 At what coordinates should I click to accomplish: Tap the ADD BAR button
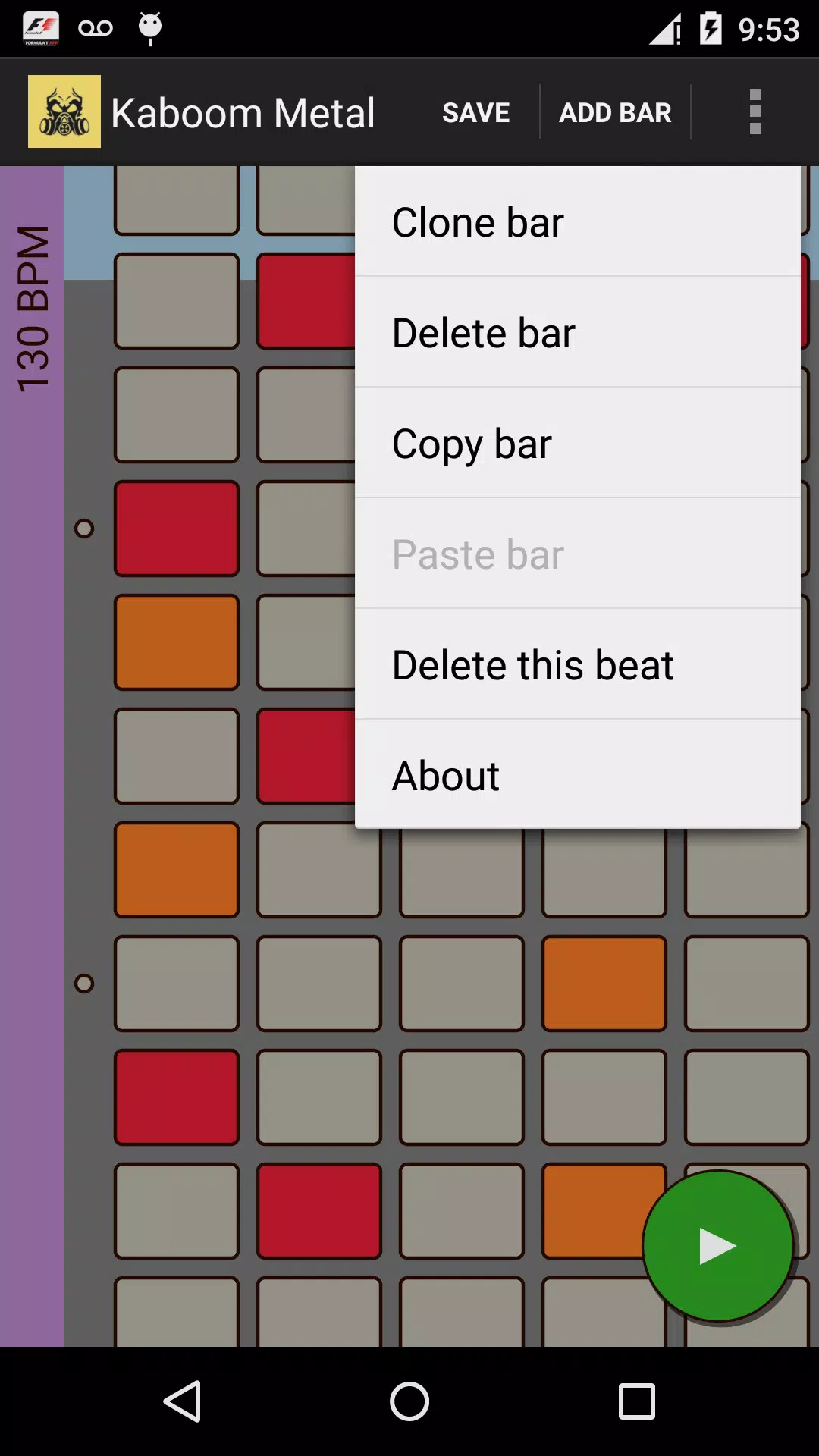point(615,112)
